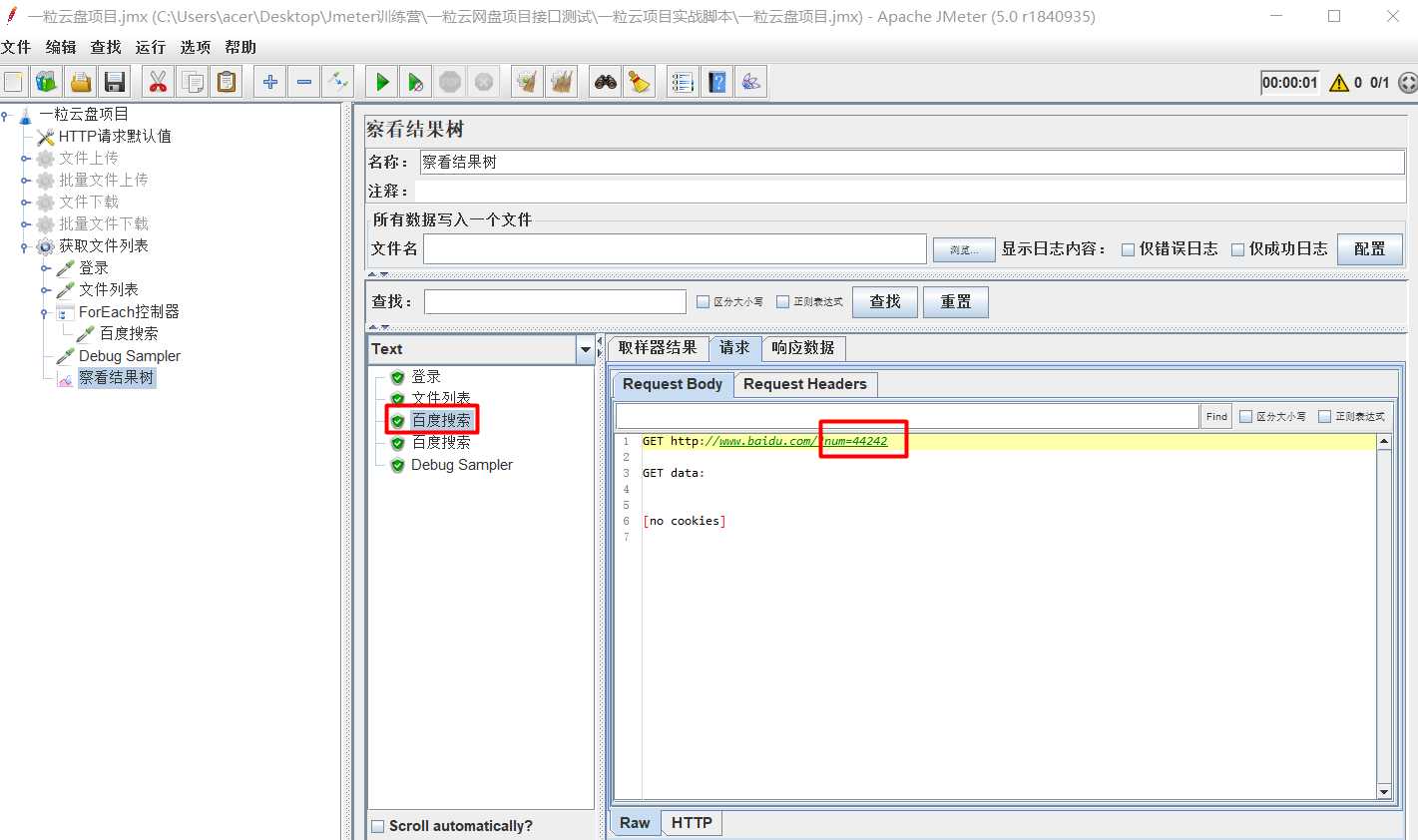
Task: Open the 编辑 menu
Action: (x=61, y=47)
